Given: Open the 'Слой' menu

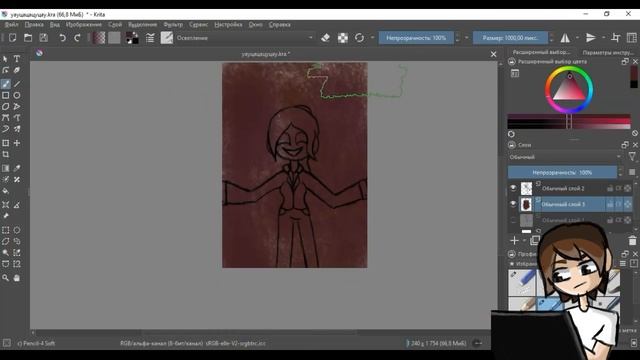Looking at the screenshot, I should pos(115,25).
